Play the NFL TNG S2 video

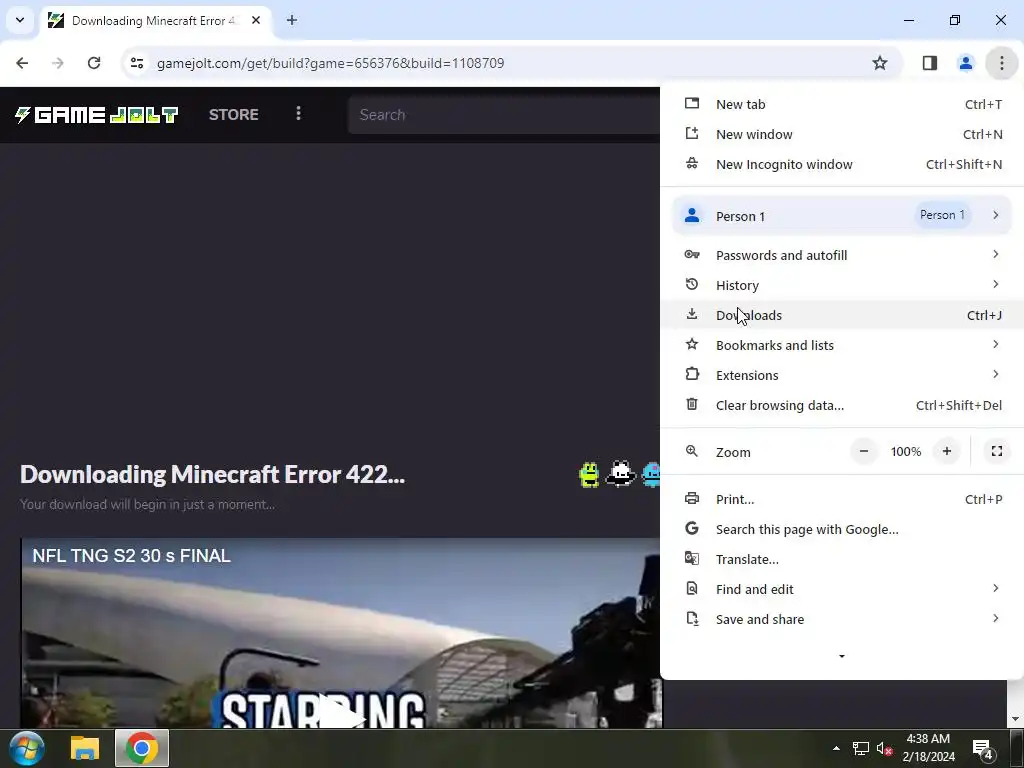(340, 713)
